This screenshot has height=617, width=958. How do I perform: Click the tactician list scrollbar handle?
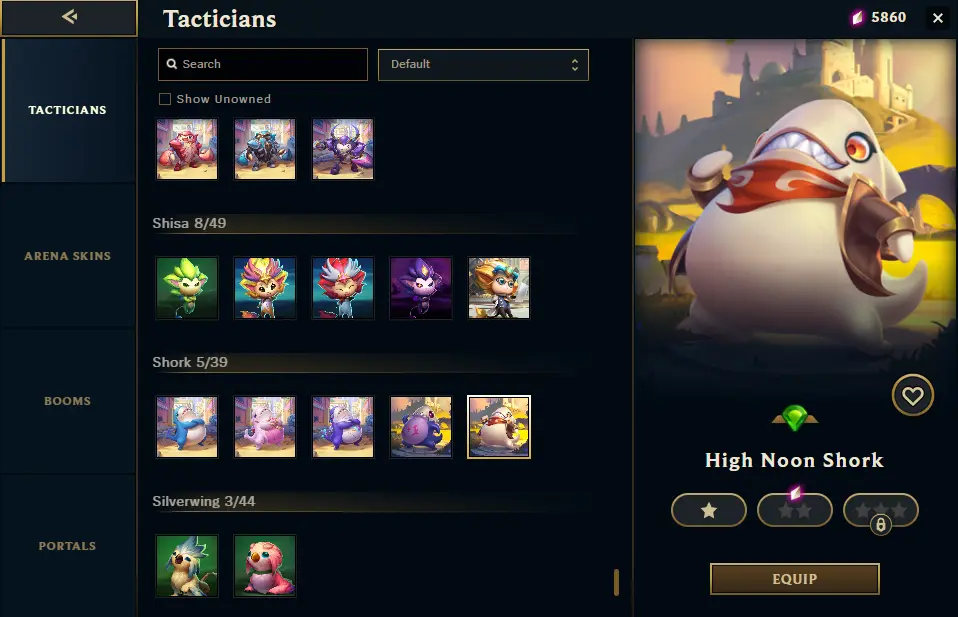(616, 582)
